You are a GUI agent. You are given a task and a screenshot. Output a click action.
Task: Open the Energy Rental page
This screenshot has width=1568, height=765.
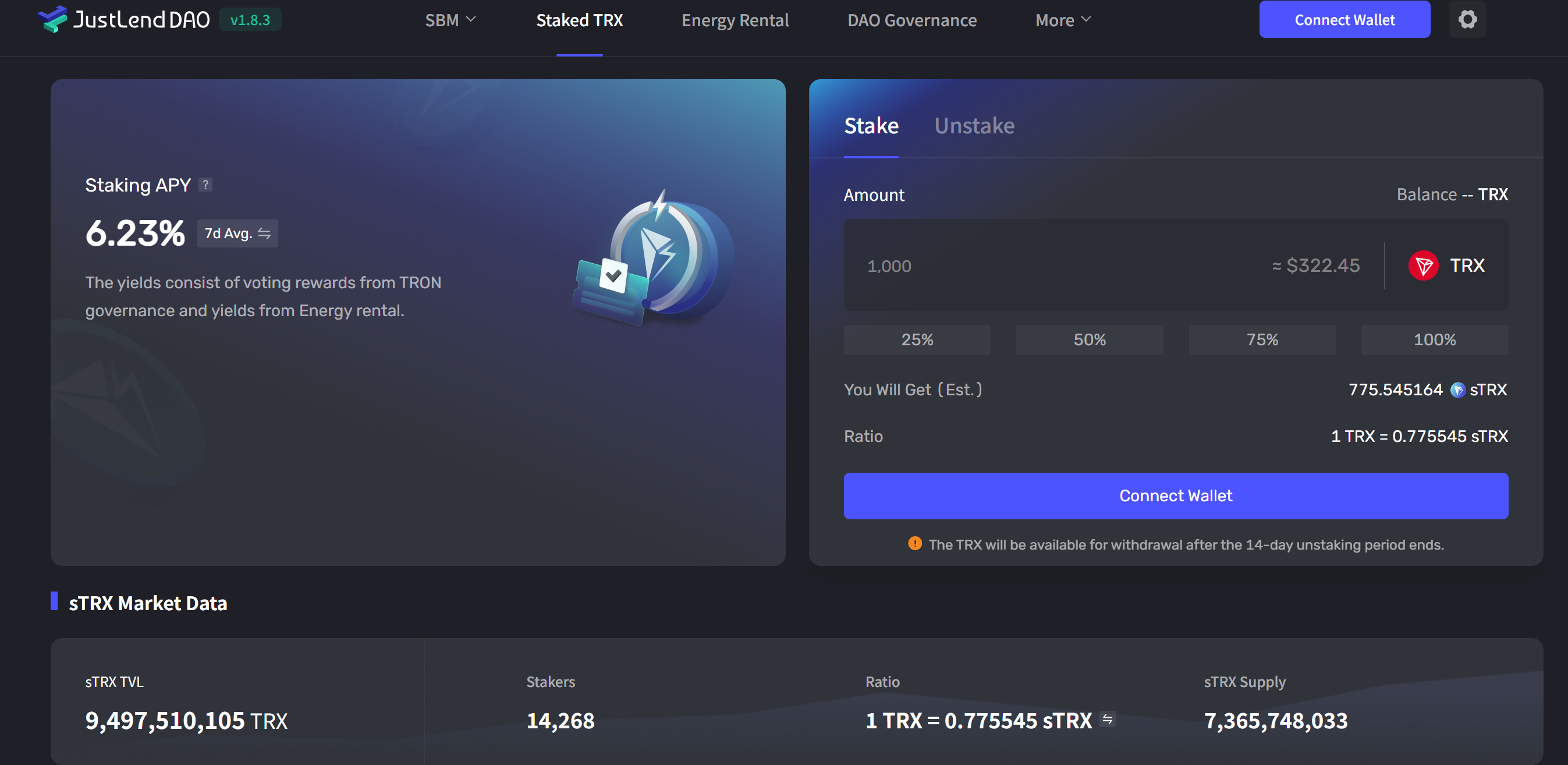tap(735, 20)
